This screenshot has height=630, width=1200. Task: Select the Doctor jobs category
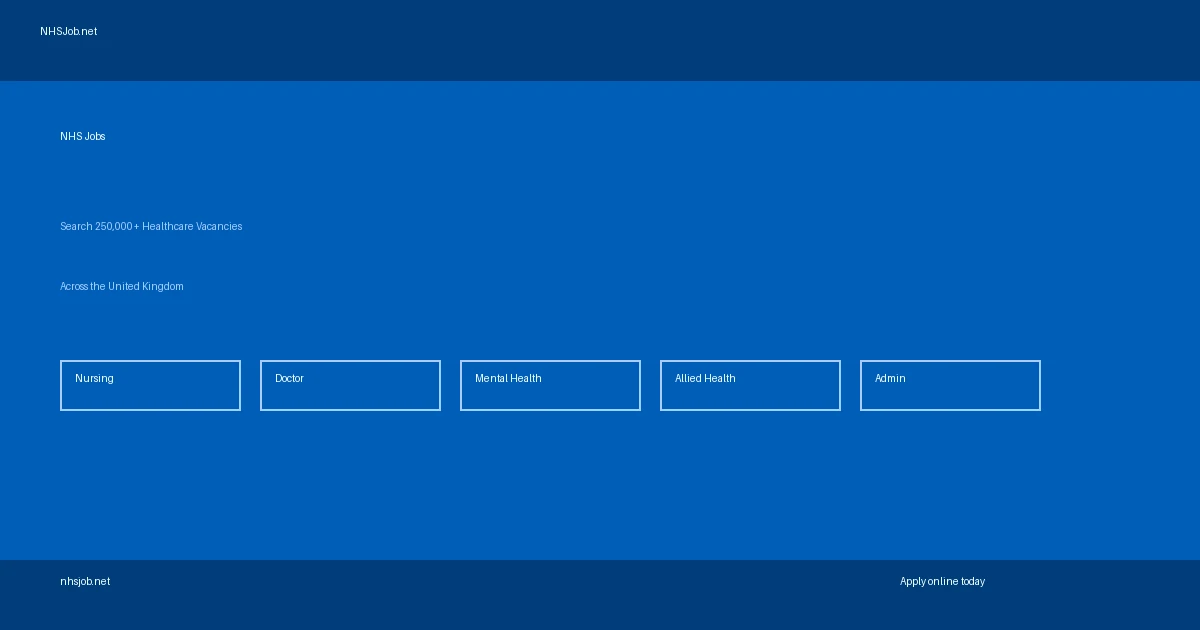(350, 385)
